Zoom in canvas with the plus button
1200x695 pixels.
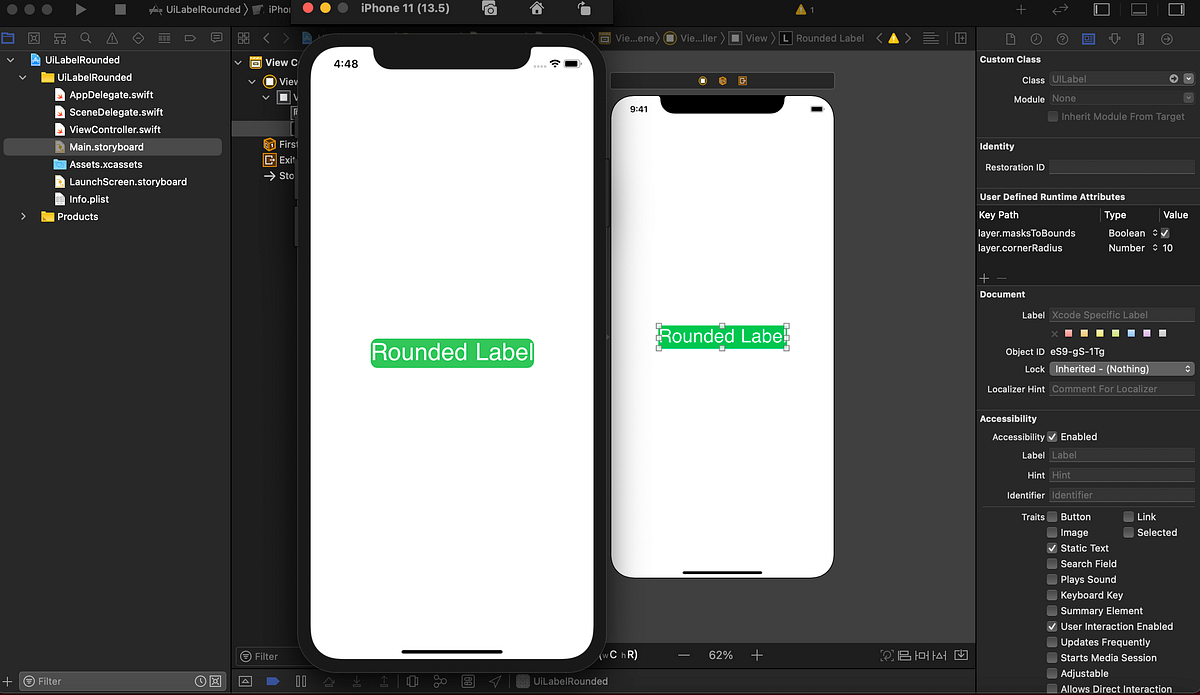coord(757,655)
